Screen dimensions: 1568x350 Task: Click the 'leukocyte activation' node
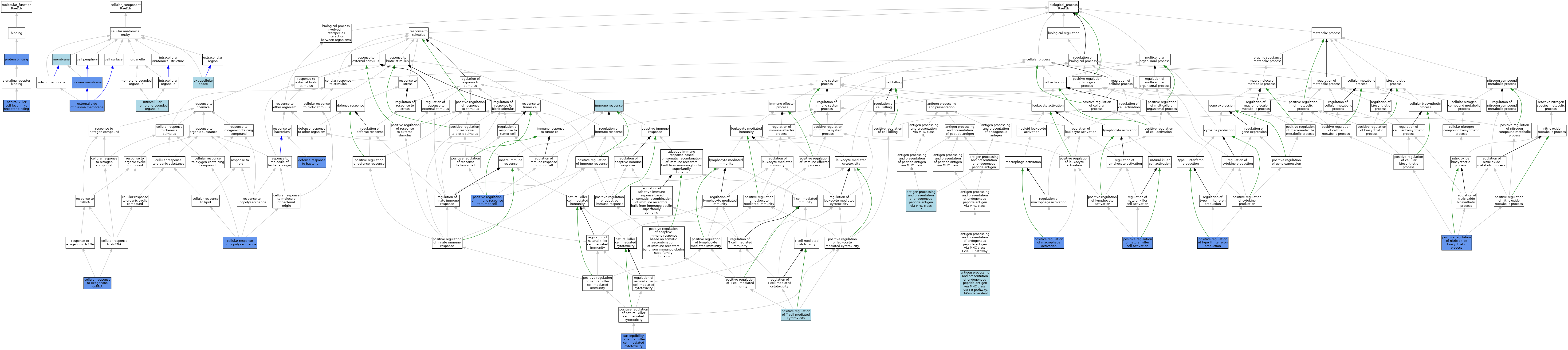(x=1048, y=105)
